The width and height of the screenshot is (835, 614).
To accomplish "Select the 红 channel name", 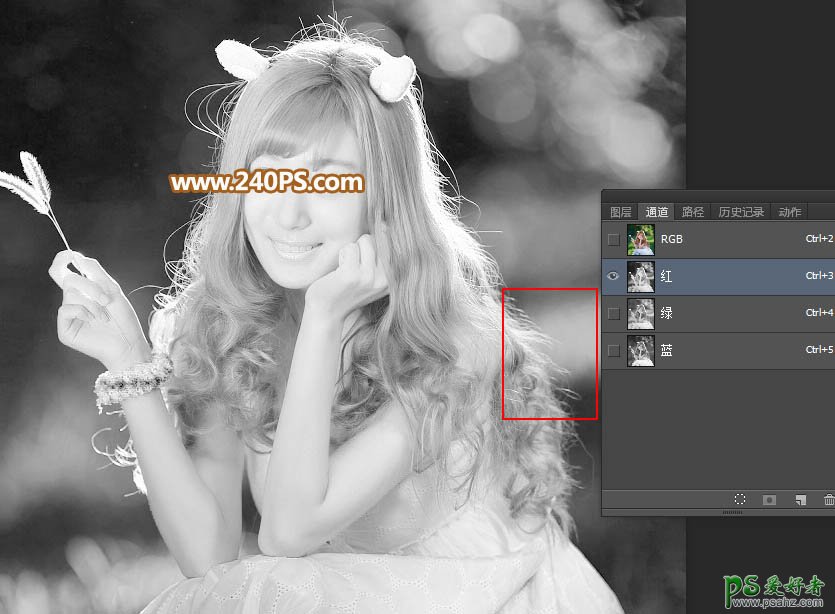I will (x=666, y=276).
